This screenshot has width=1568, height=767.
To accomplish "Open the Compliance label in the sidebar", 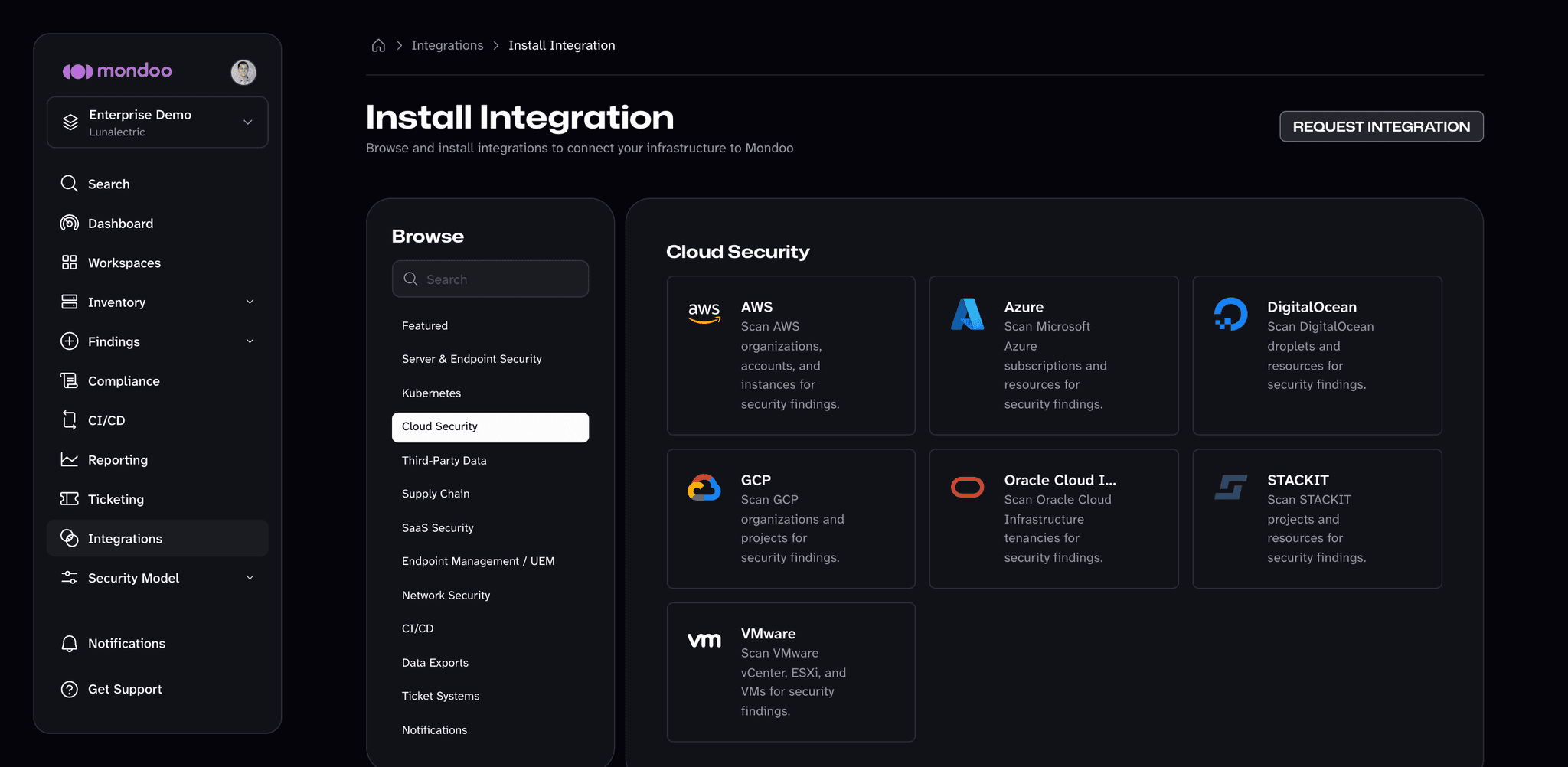I will click(x=124, y=381).
